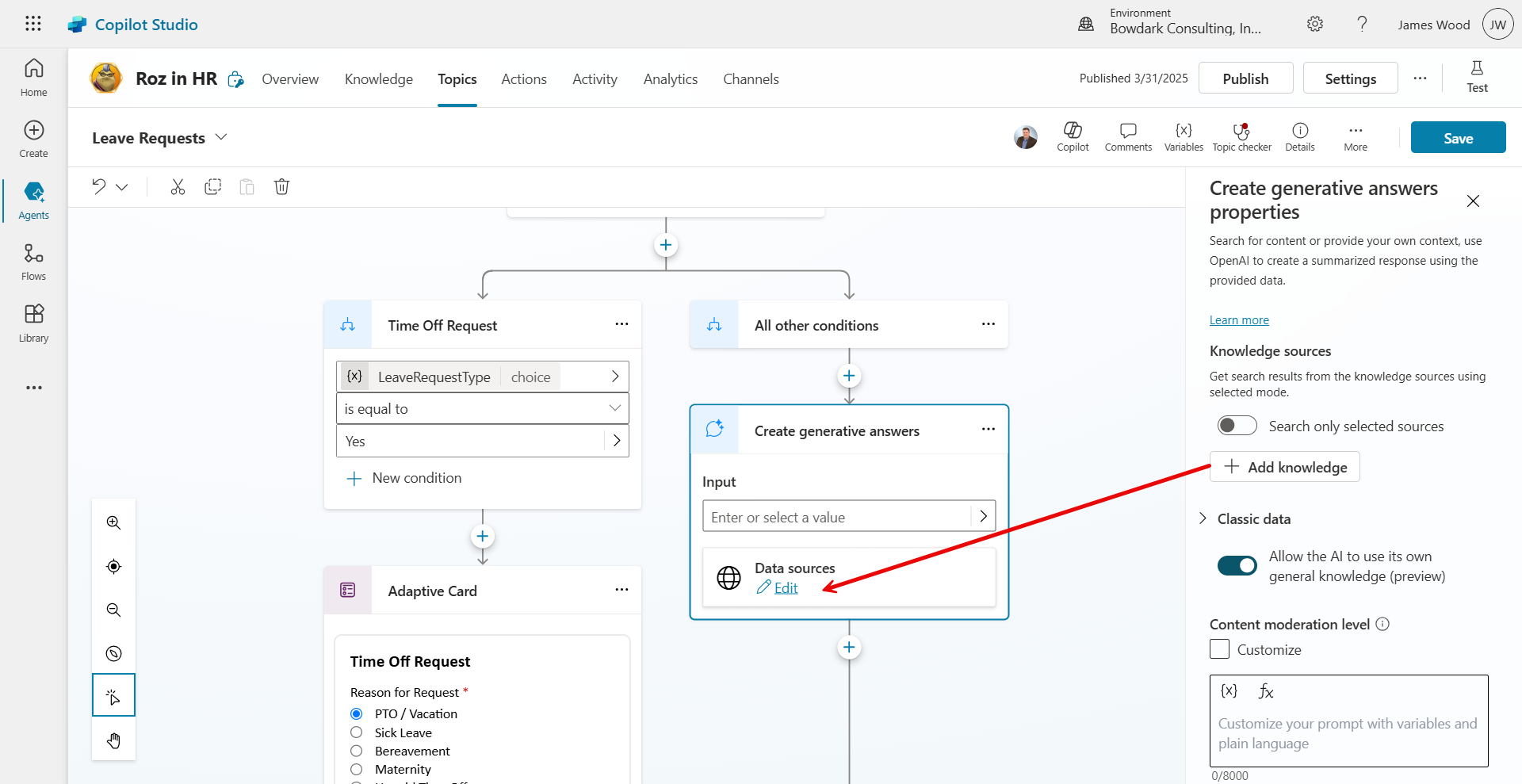Switch to the Activity tab

[x=595, y=78]
